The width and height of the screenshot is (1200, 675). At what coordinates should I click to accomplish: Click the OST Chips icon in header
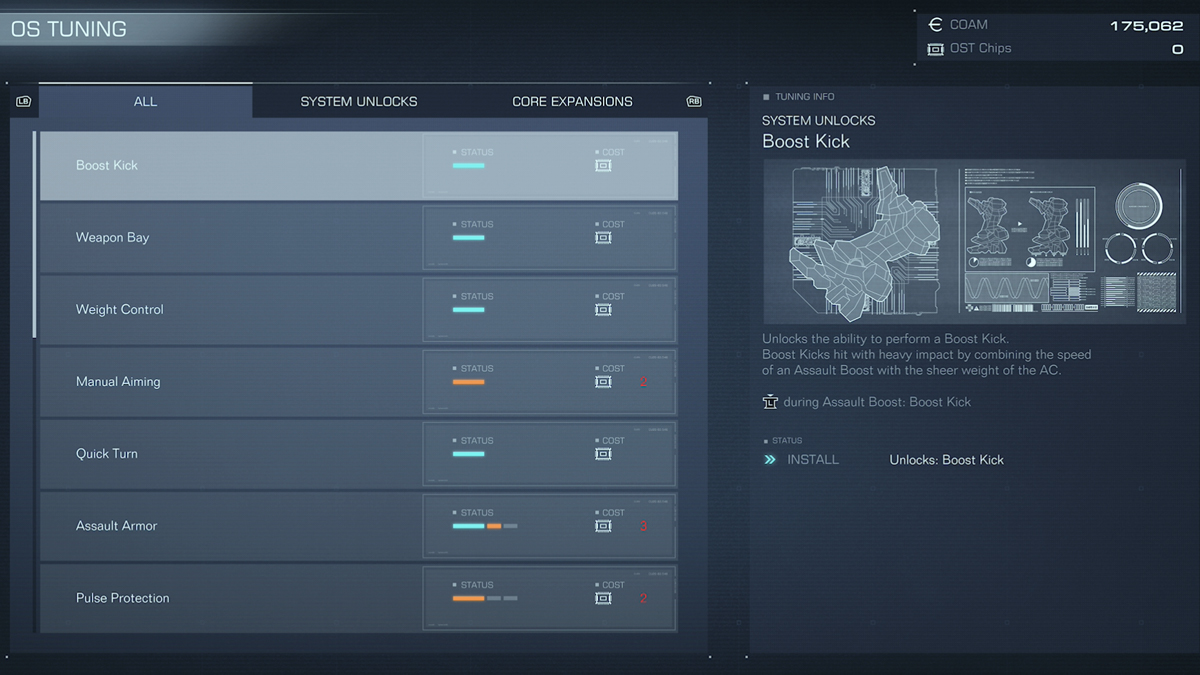(935, 49)
